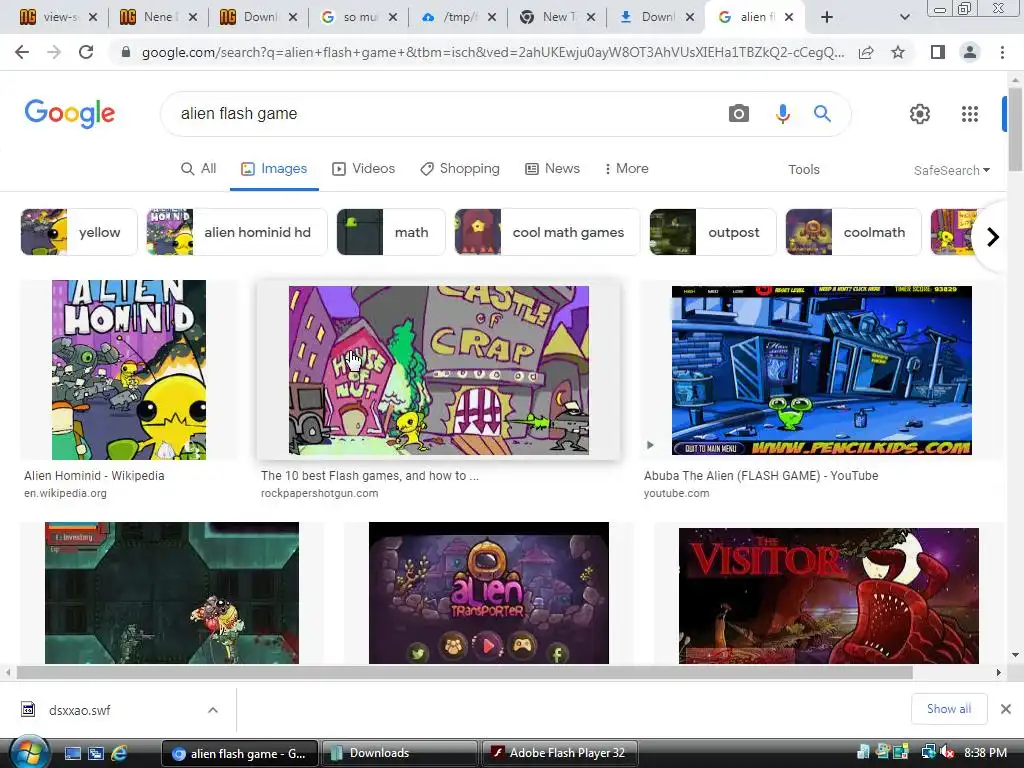Open the Chrome profile avatar
Image resolution: width=1024 pixels, height=768 pixels.
tap(970, 52)
